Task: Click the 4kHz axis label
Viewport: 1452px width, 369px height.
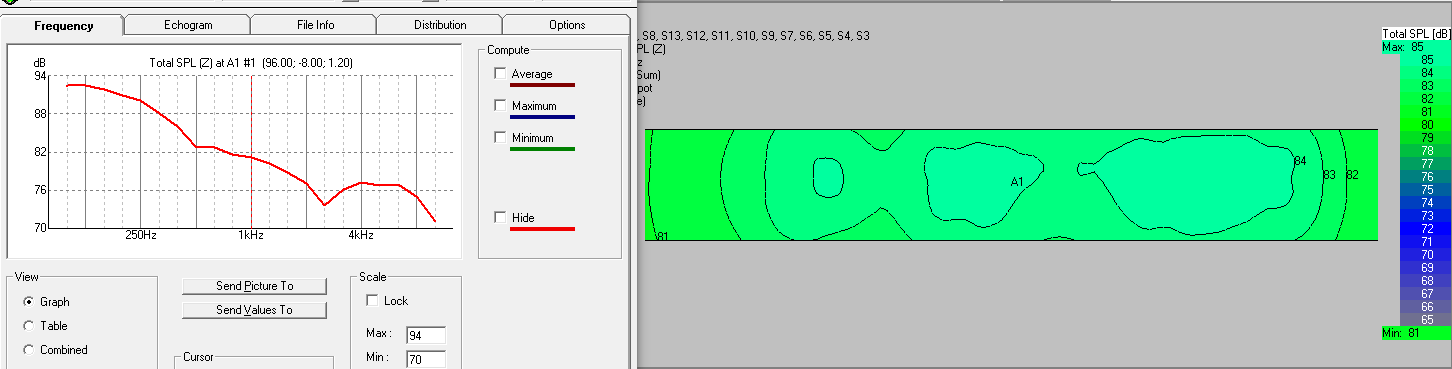Action: pyautogui.click(x=361, y=236)
